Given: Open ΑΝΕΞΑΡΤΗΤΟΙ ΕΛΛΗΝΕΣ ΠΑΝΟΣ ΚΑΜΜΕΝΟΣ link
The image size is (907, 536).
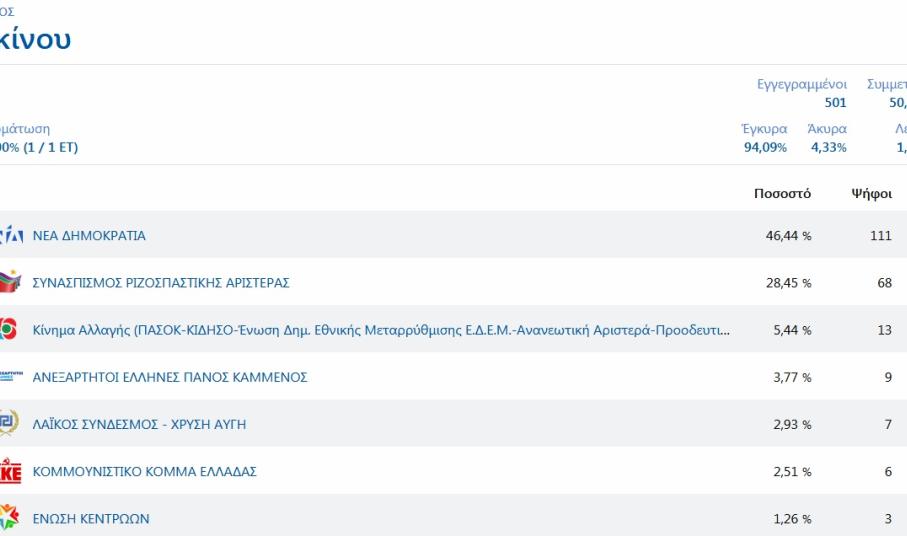Looking at the screenshot, I should [170, 377].
